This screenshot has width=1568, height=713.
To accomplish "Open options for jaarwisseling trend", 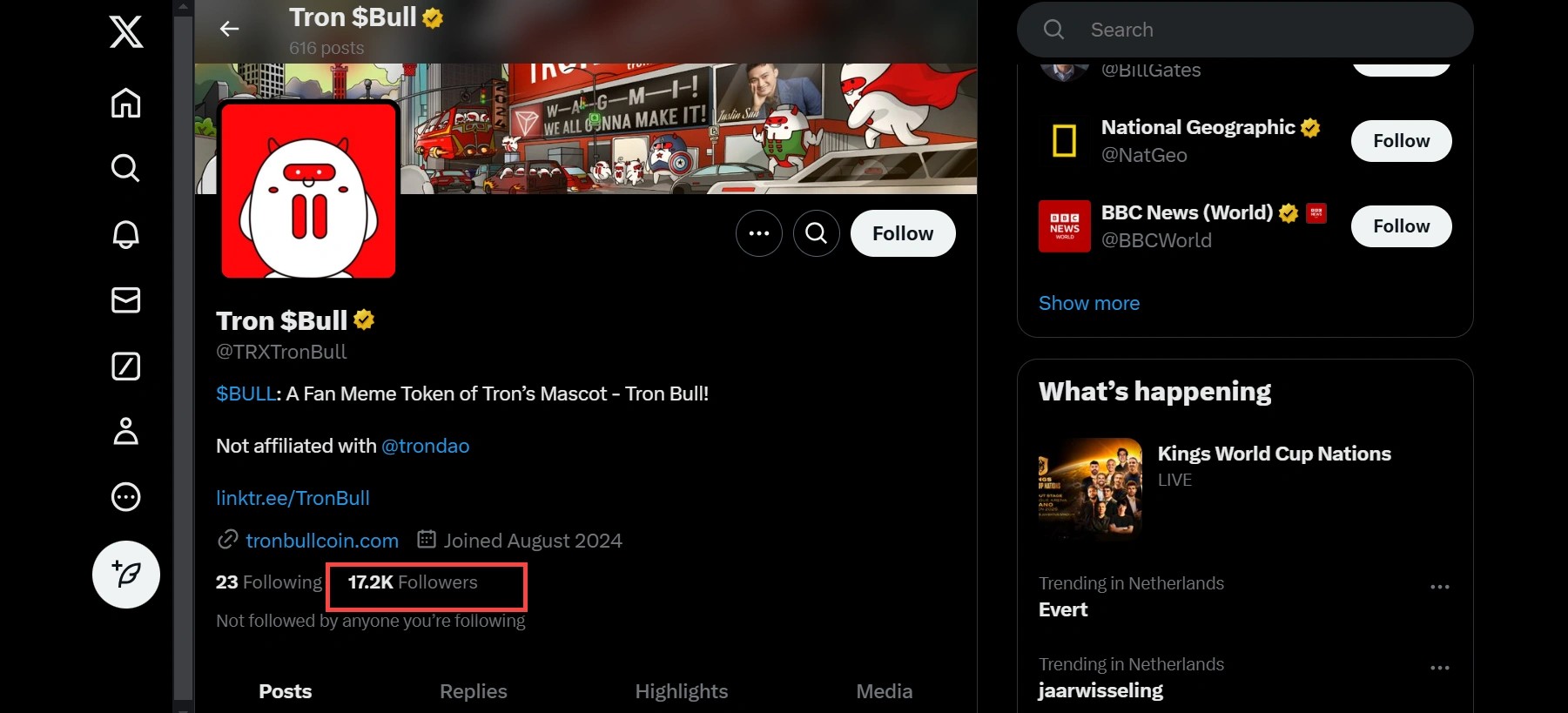I will click(1440, 668).
